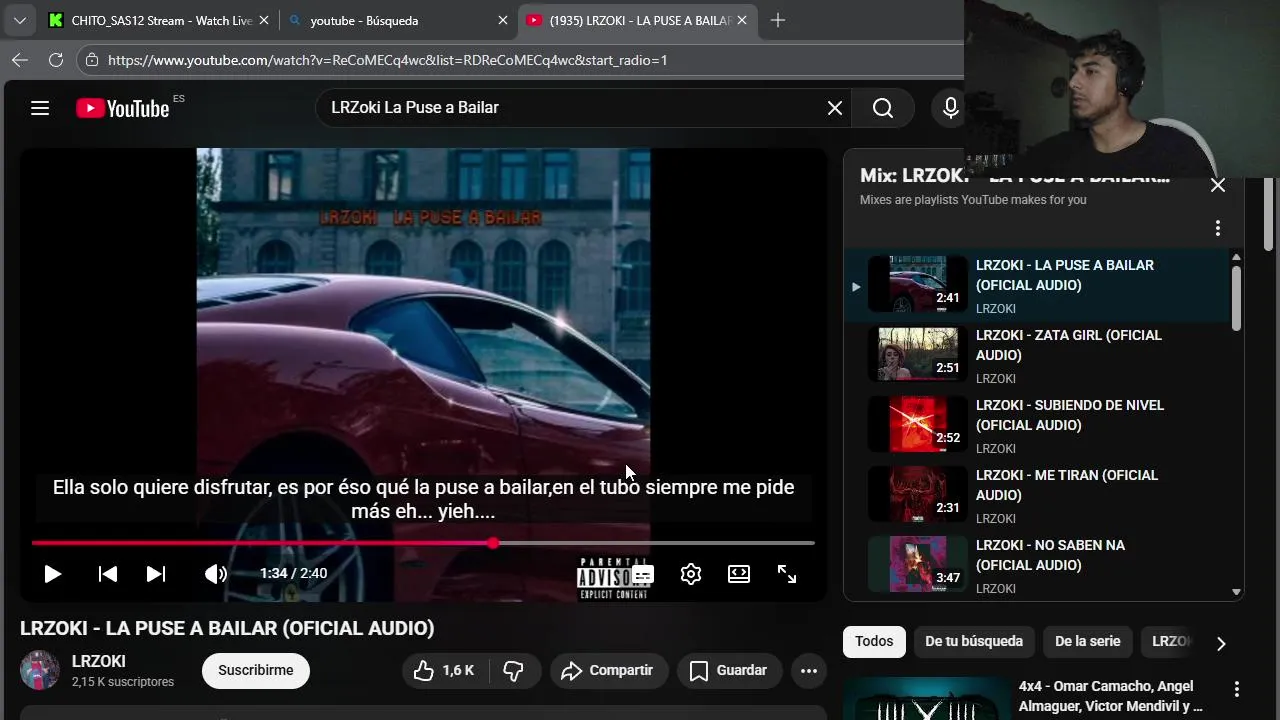
Task: View site information icon in address bar
Action: pos(92,60)
